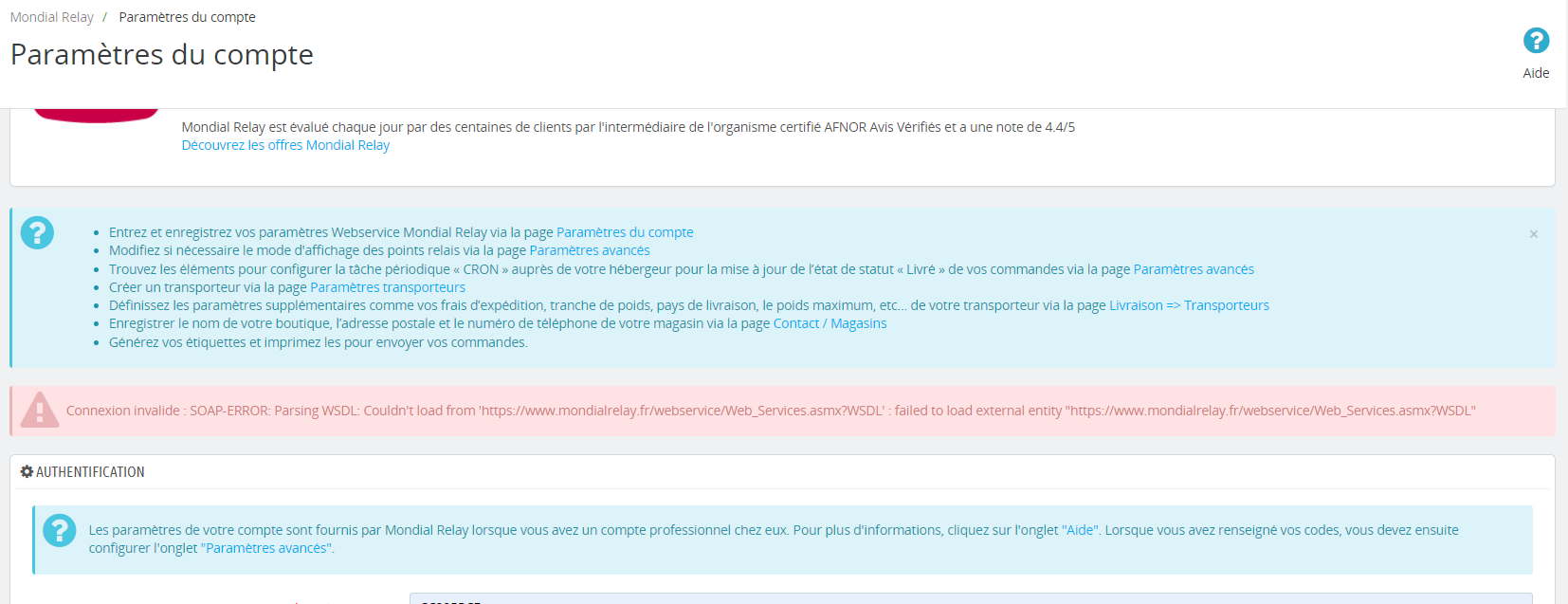
Task: Open Paramètres avancés link for points relais display
Action: click(x=590, y=250)
